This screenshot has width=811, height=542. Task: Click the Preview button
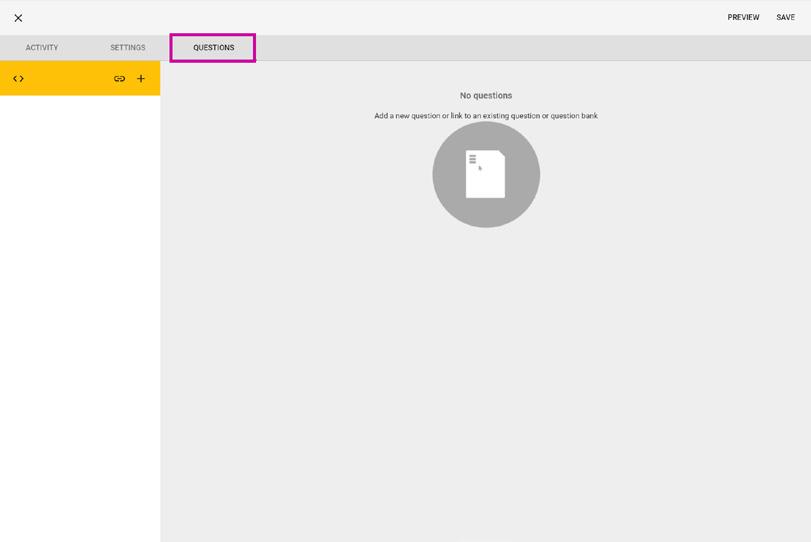tap(743, 18)
